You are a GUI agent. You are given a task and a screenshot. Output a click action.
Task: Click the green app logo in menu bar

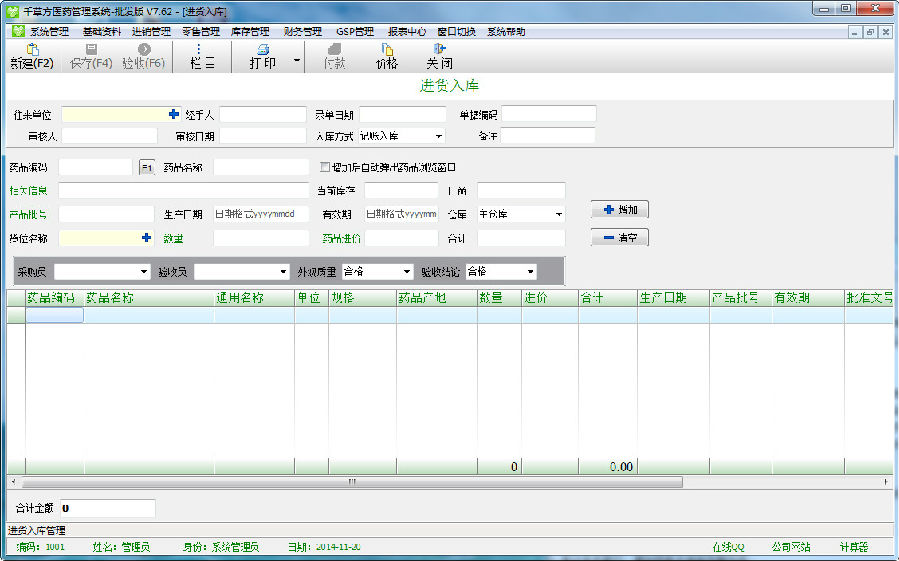18,31
